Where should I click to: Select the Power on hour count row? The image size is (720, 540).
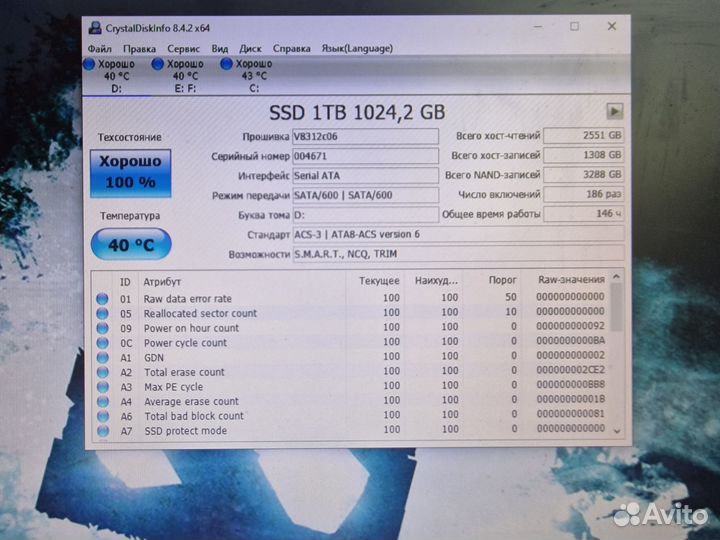[x=351, y=327]
